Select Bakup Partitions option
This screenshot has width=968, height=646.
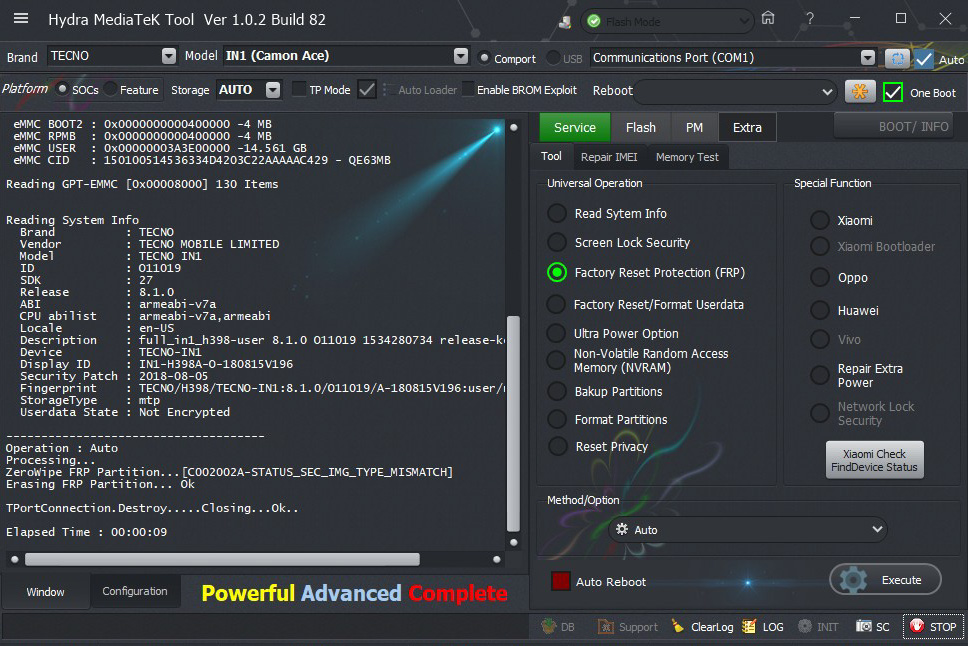click(x=557, y=392)
